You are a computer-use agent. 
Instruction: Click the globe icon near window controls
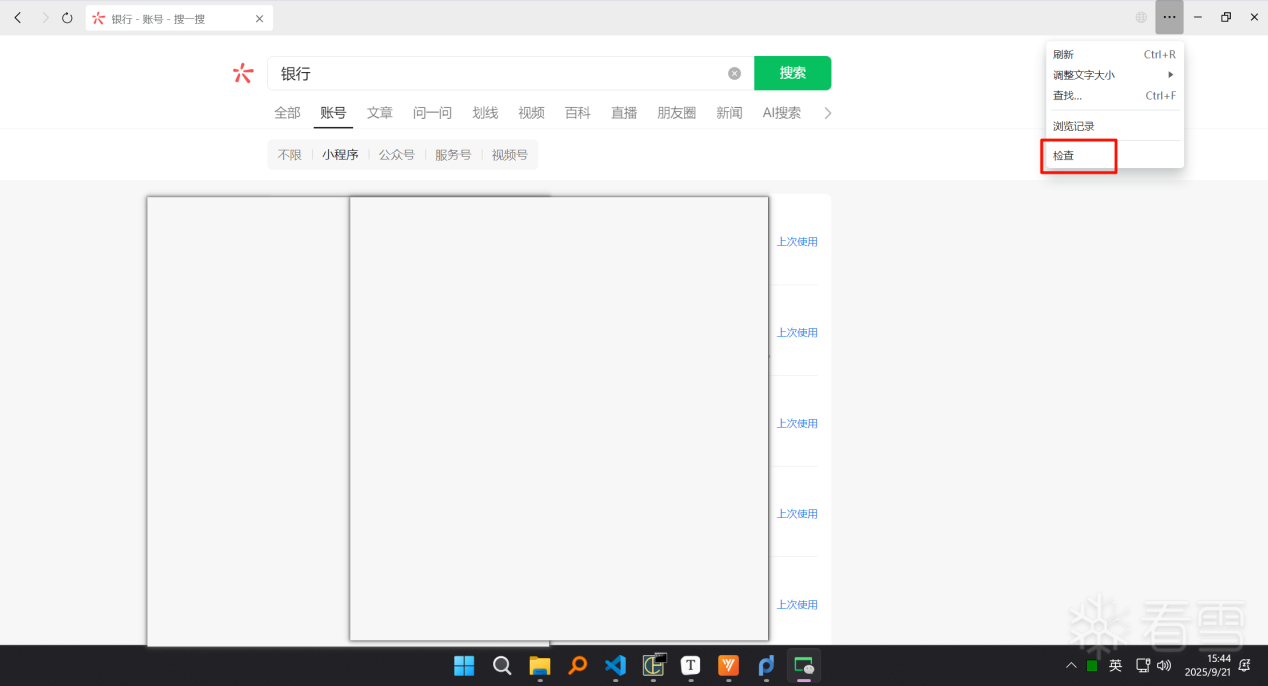tap(1140, 17)
